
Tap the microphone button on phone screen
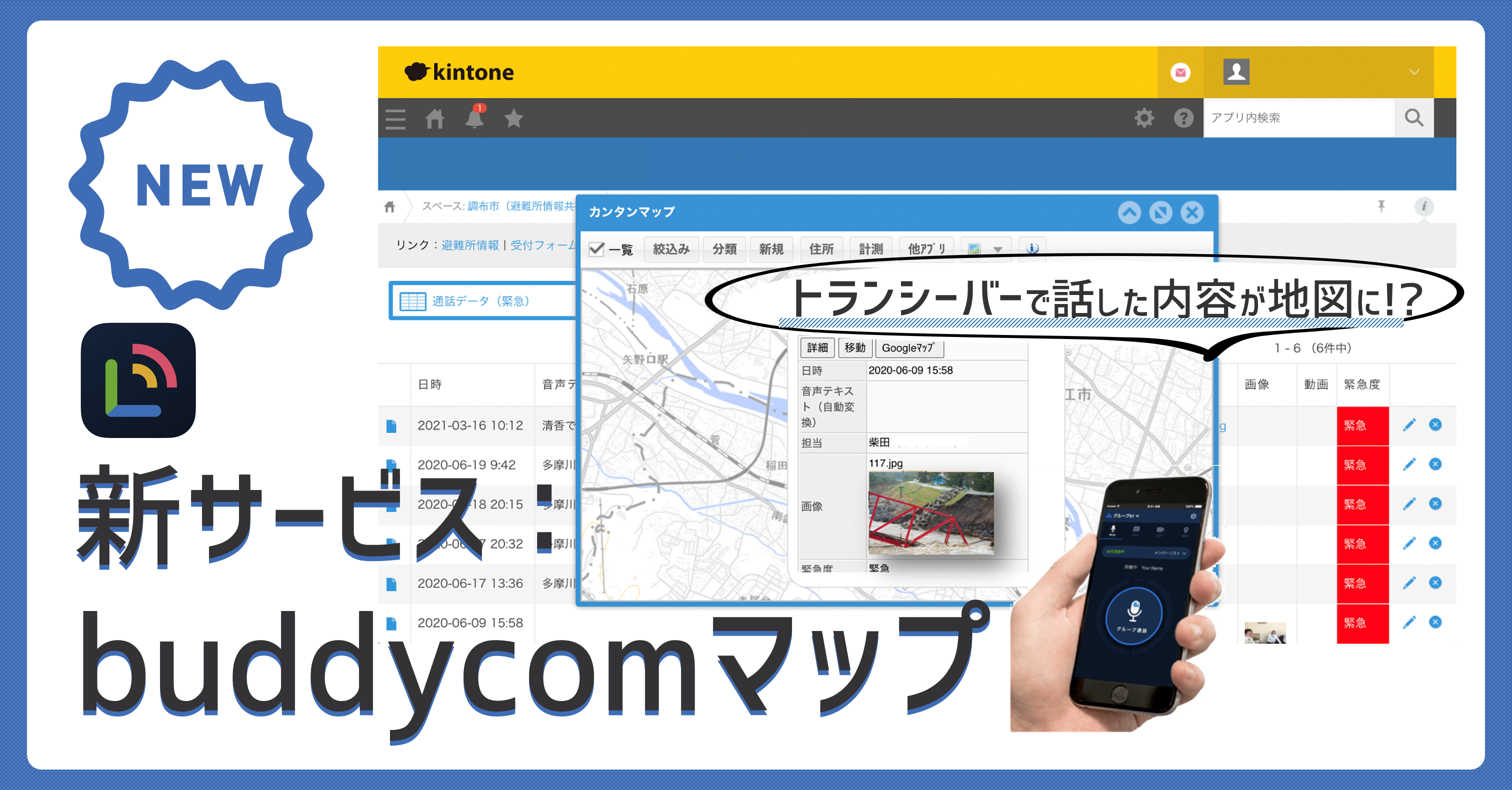point(1133,614)
